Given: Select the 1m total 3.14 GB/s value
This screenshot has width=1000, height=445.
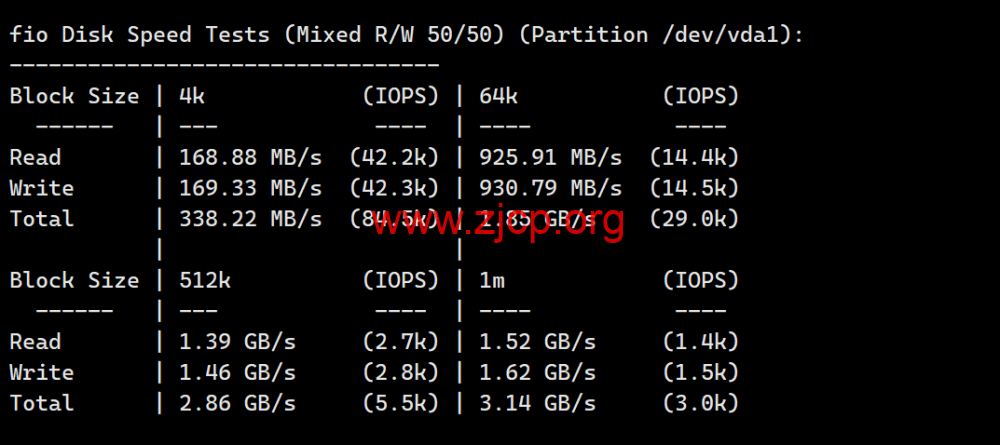Looking at the screenshot, I should click(537, 403).
